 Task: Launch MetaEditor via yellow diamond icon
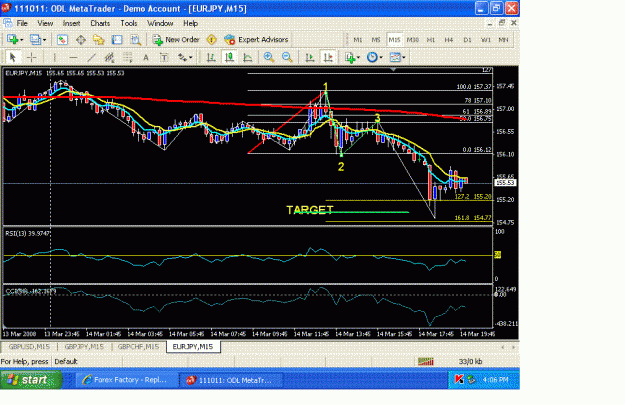[x=212, y=39]
